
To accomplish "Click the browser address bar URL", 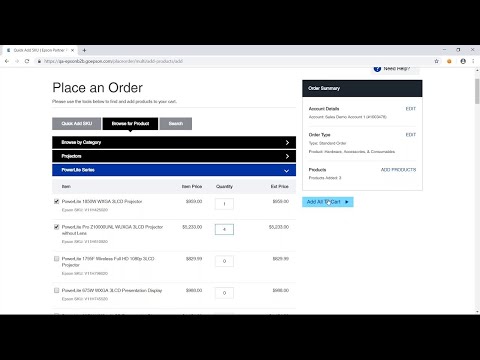I will click(x=113, y=61).
